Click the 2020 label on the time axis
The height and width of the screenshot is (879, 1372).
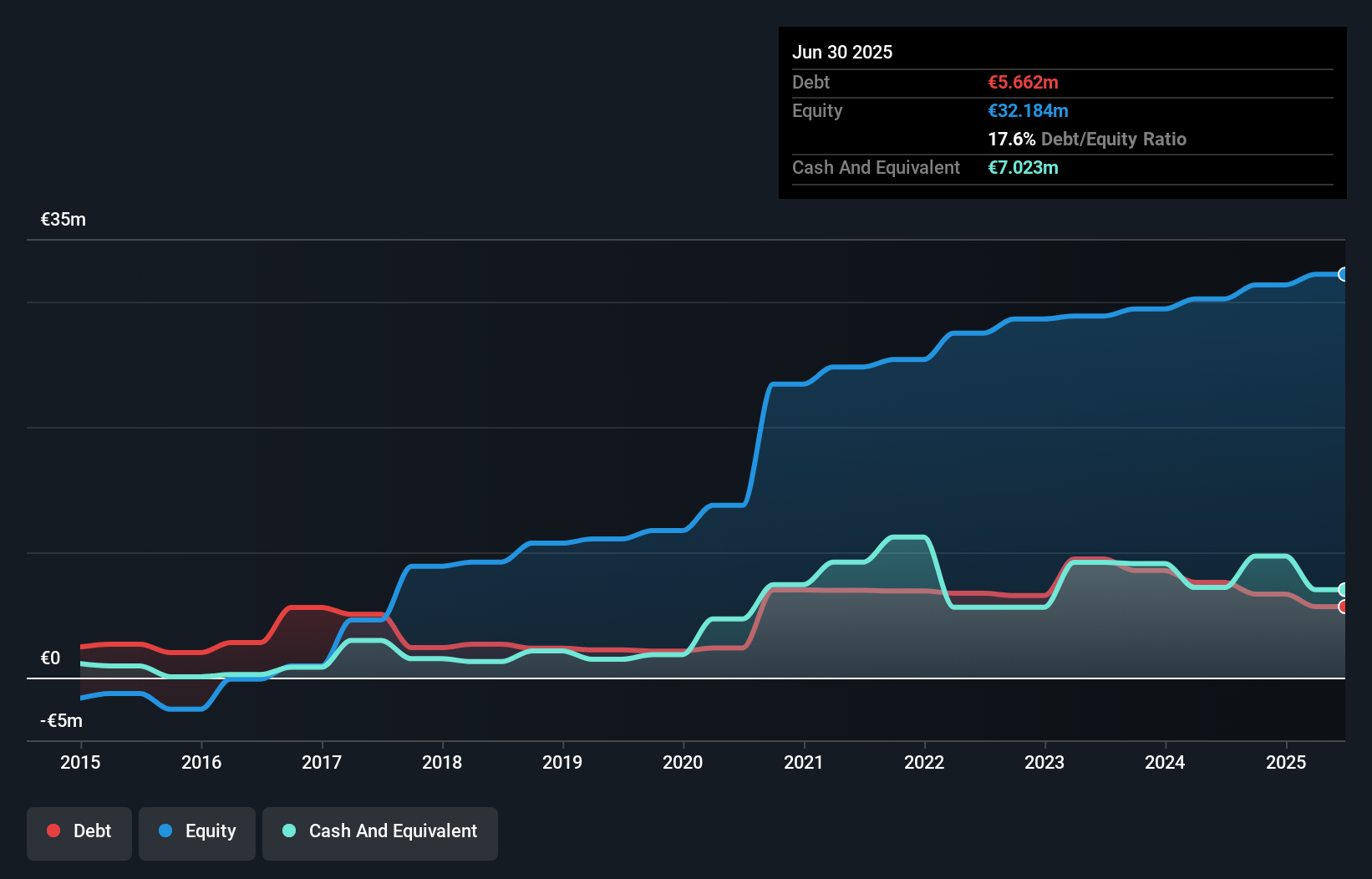[683, 763]
